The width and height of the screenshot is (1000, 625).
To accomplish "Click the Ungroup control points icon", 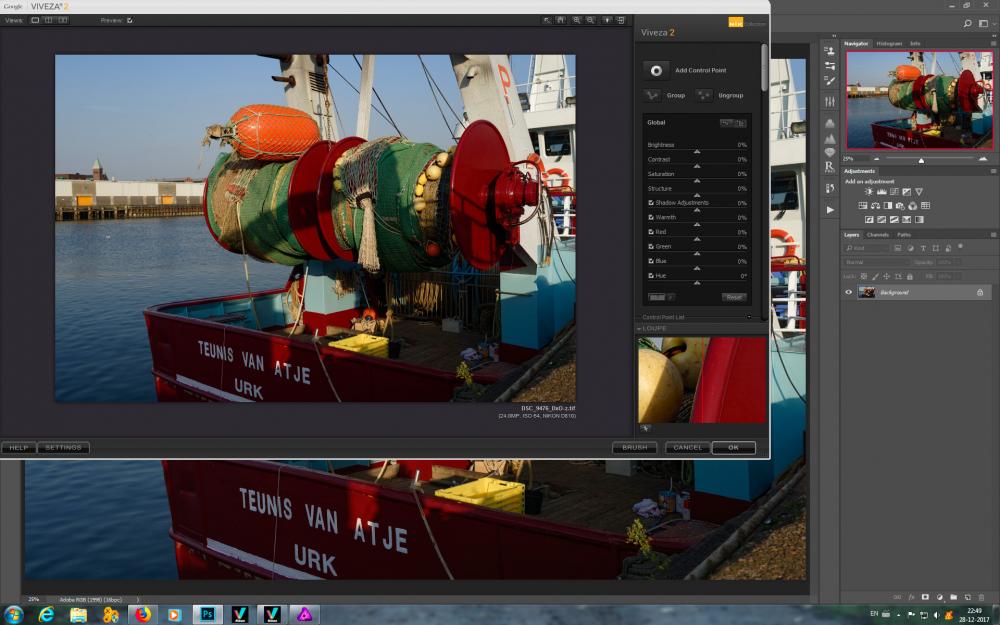I will point(703,95).
